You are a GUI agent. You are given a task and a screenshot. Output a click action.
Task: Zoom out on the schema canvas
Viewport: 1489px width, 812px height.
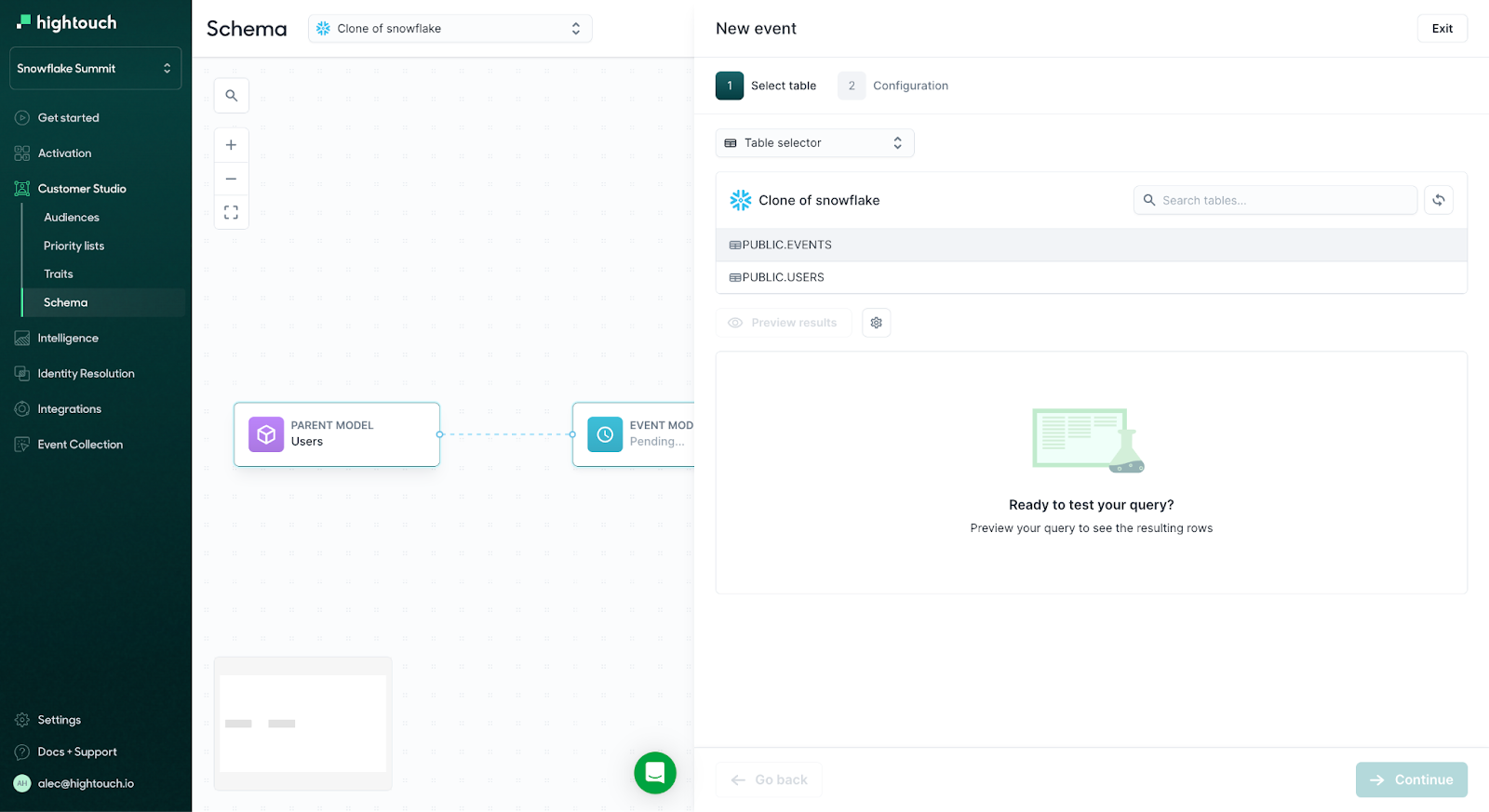point(231,179)
